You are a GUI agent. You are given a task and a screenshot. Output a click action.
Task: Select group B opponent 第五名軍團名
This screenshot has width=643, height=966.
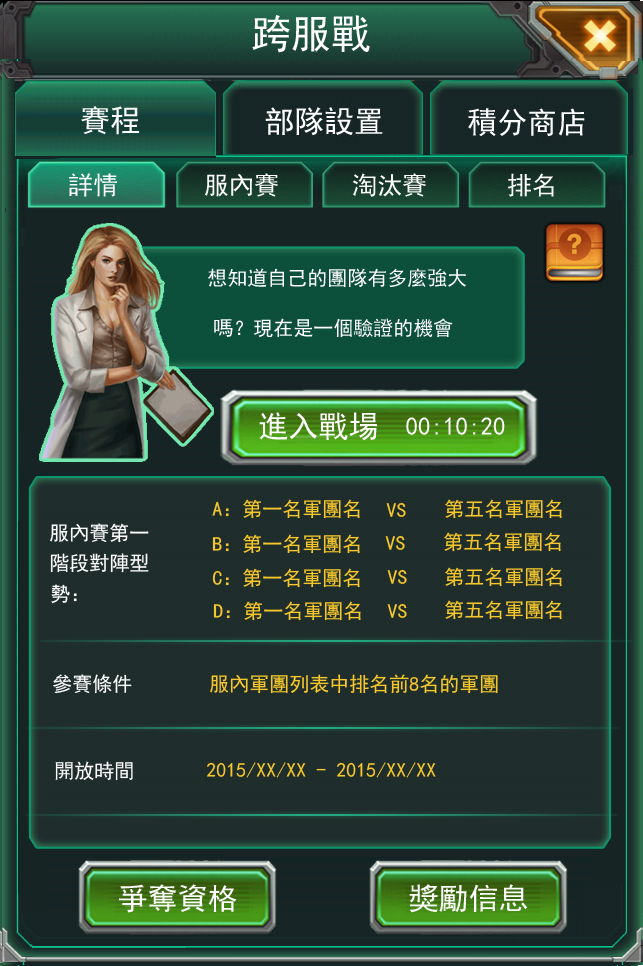point(503,542)
